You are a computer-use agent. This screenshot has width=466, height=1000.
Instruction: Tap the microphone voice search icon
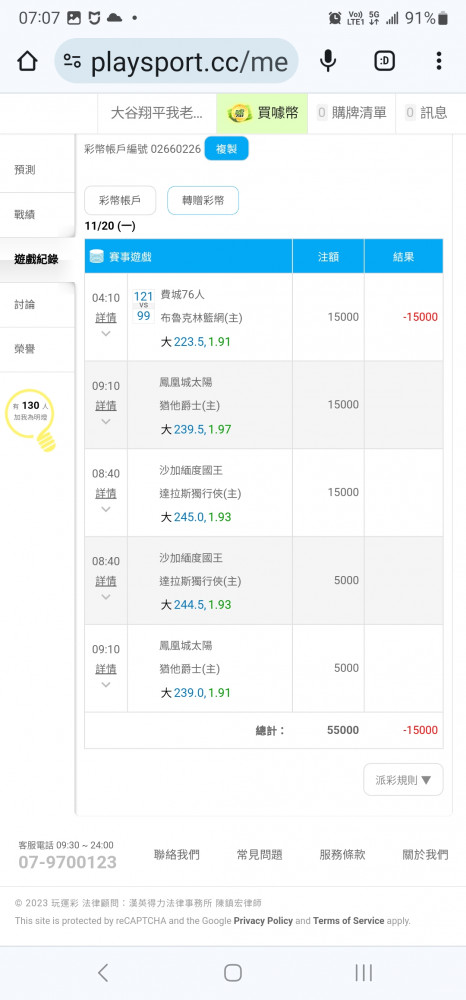pos(328,61)
